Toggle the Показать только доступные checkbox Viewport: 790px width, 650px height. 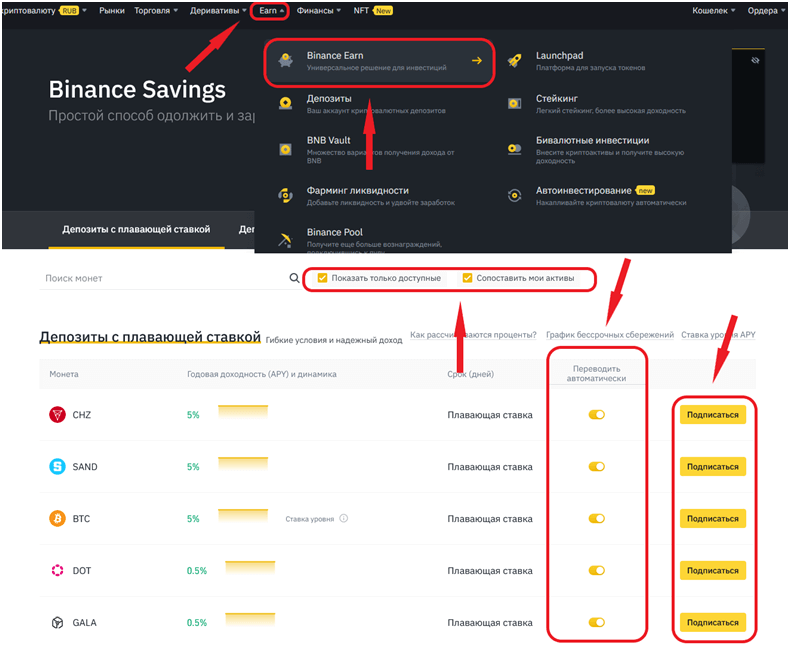[x=322, y=278]
